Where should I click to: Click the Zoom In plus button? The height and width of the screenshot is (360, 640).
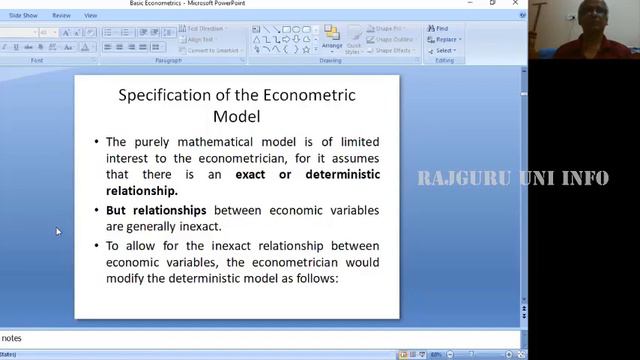(509, 355)
